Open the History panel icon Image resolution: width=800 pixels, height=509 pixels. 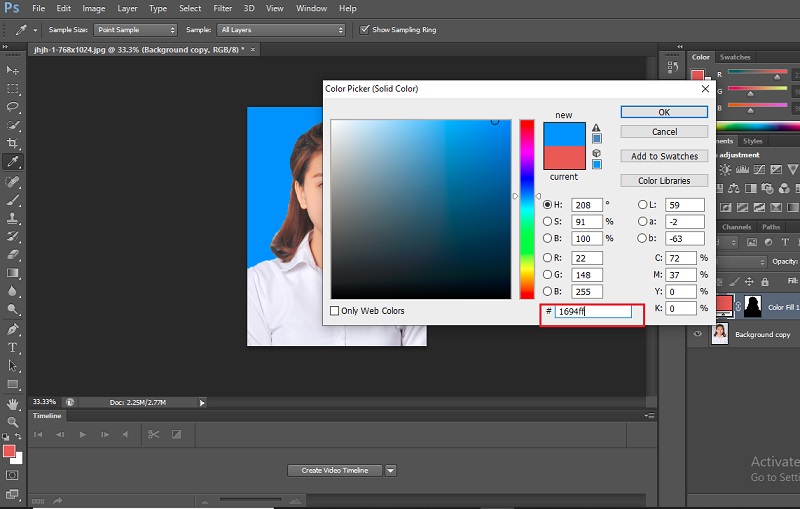(x=672, y=67)
